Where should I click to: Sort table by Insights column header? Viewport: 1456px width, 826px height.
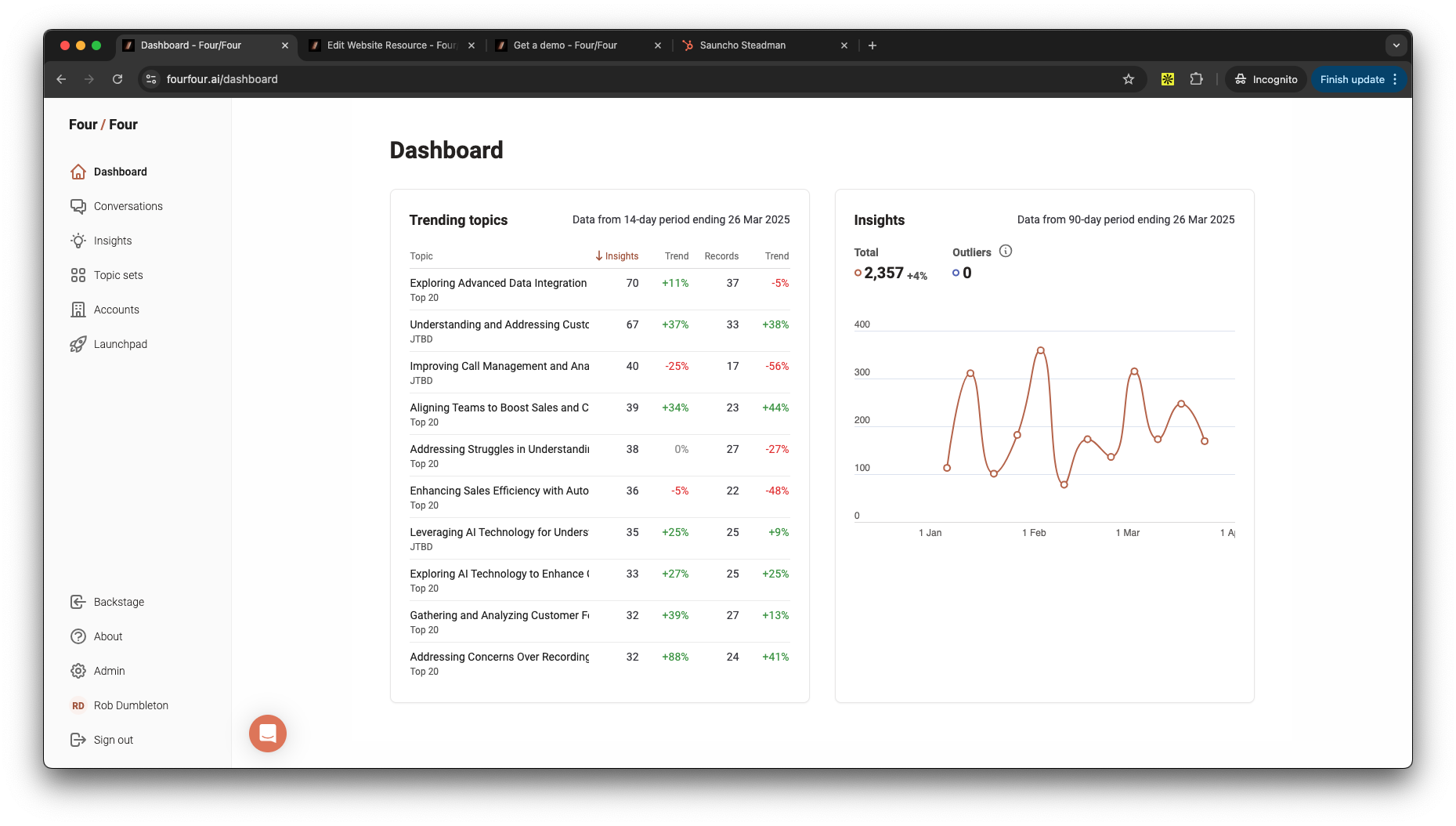617,256
